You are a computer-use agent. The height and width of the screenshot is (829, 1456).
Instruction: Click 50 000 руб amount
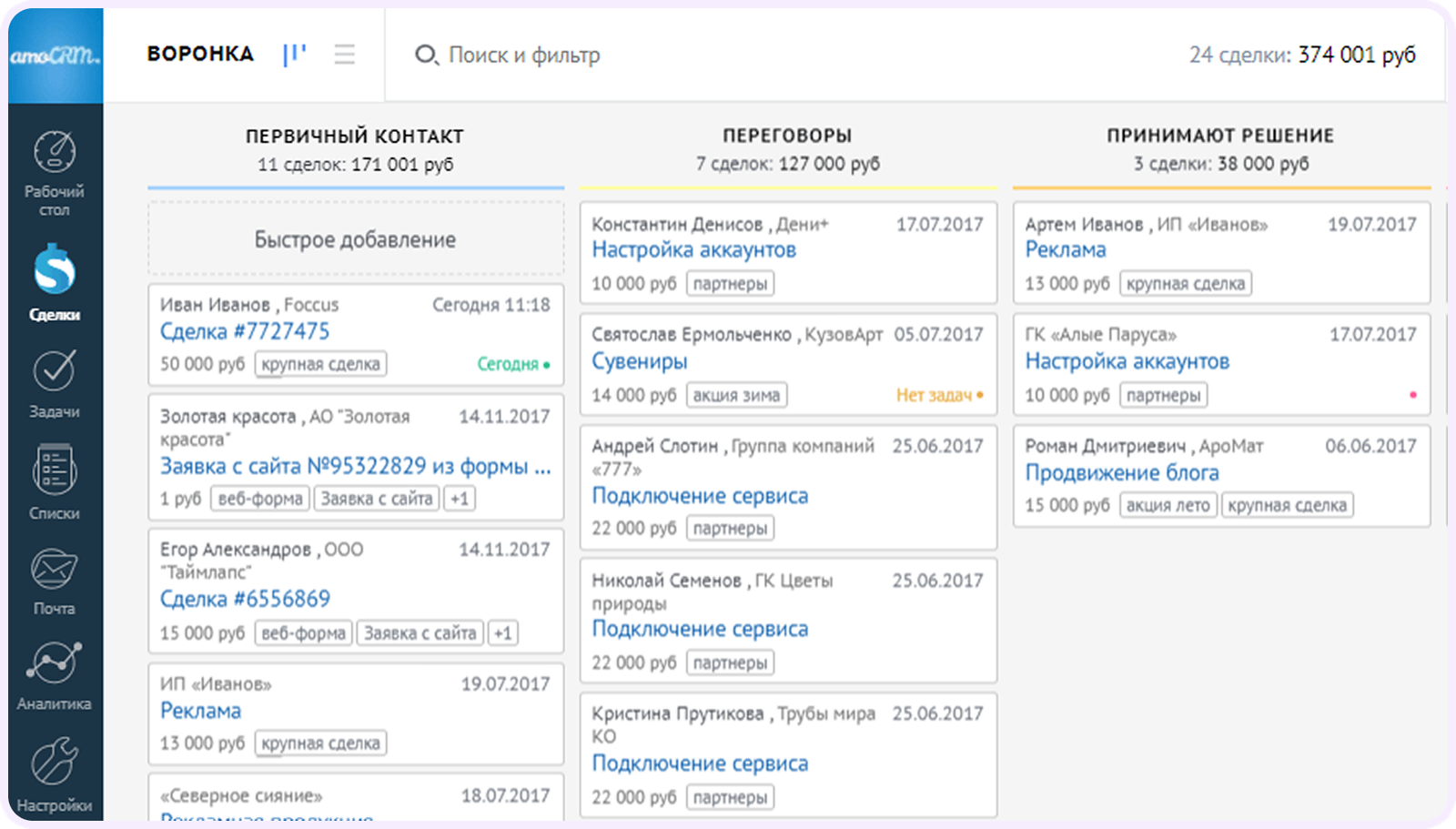point(202,364)
